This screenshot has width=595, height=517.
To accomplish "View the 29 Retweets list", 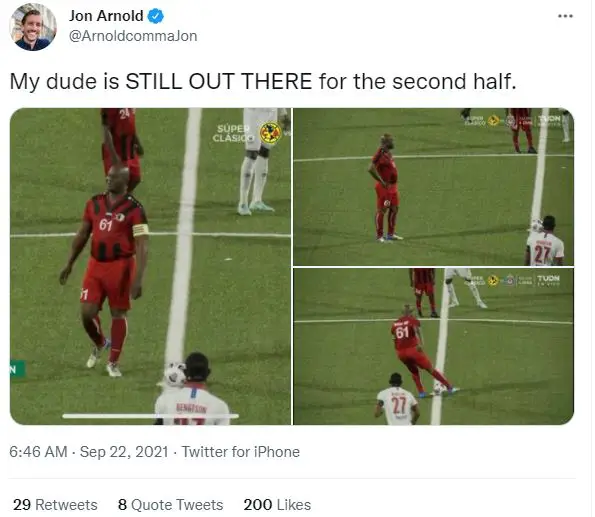I will click(x=55, y=505).
